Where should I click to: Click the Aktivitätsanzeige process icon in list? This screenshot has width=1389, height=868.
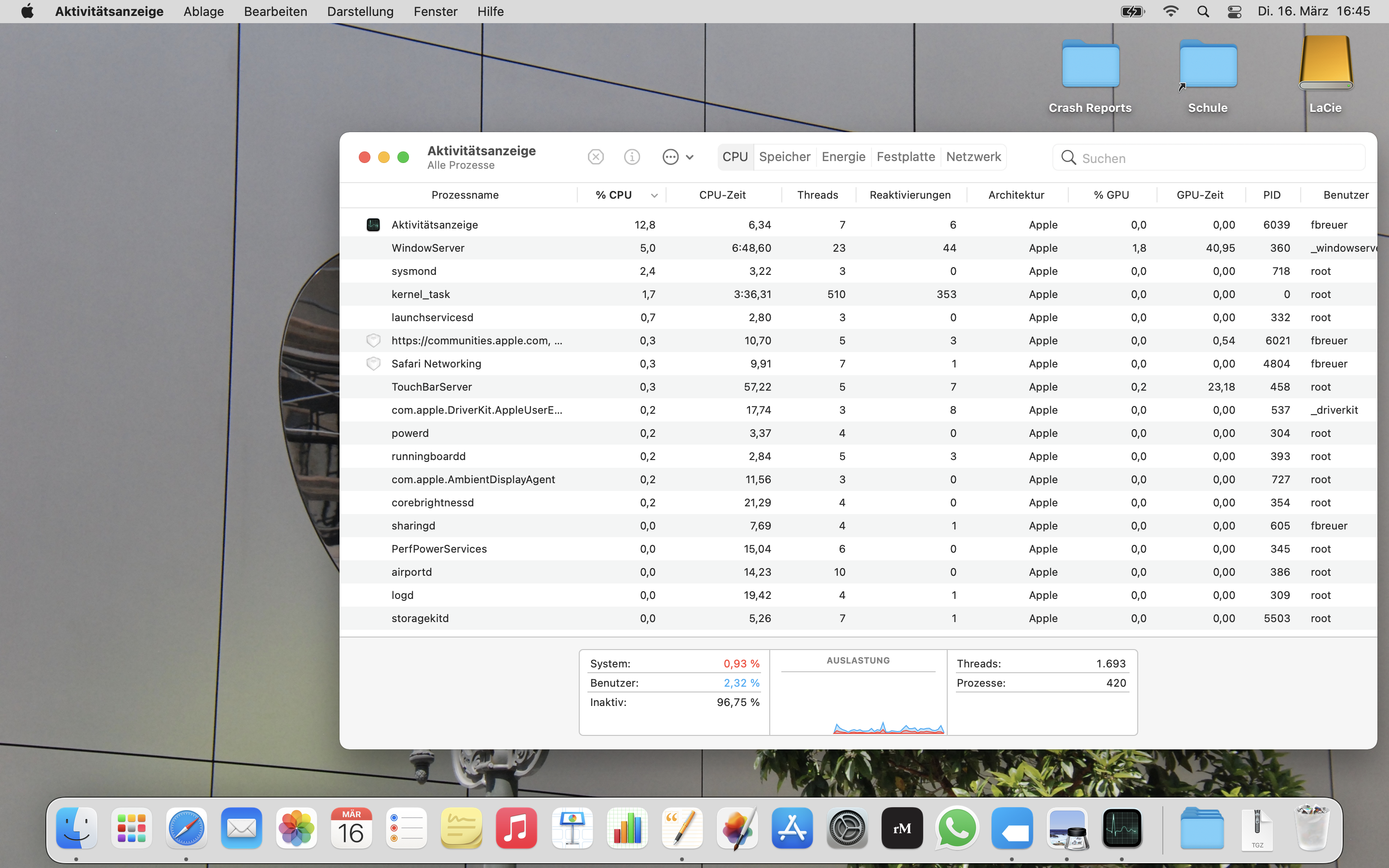[x=373, y=224]
